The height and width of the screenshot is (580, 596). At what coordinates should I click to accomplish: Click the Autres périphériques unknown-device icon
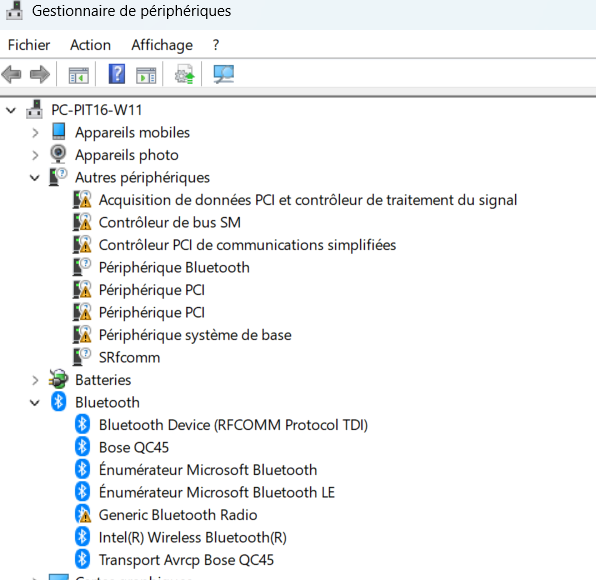(58, 177)
